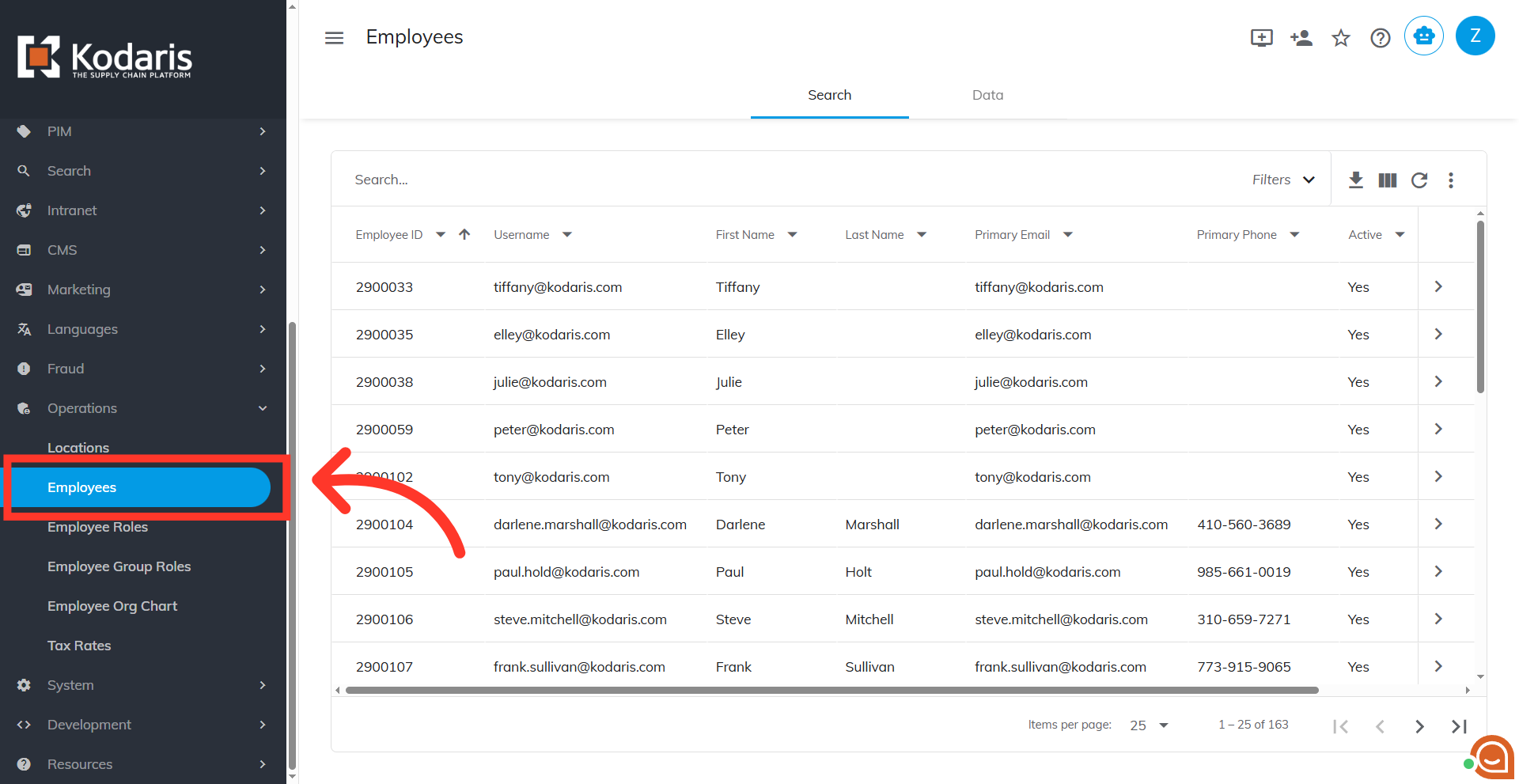The image size is (1519, 784).
Task: Open the Locations menu item
Action: [78, 448]
